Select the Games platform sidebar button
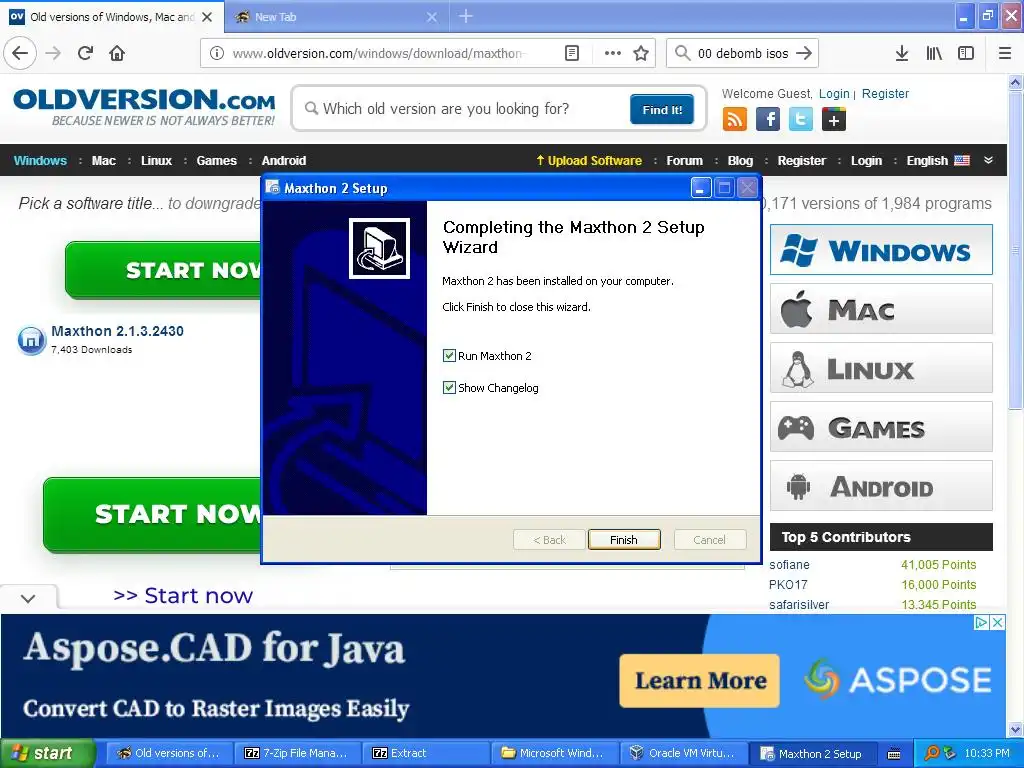 point(881,427)
